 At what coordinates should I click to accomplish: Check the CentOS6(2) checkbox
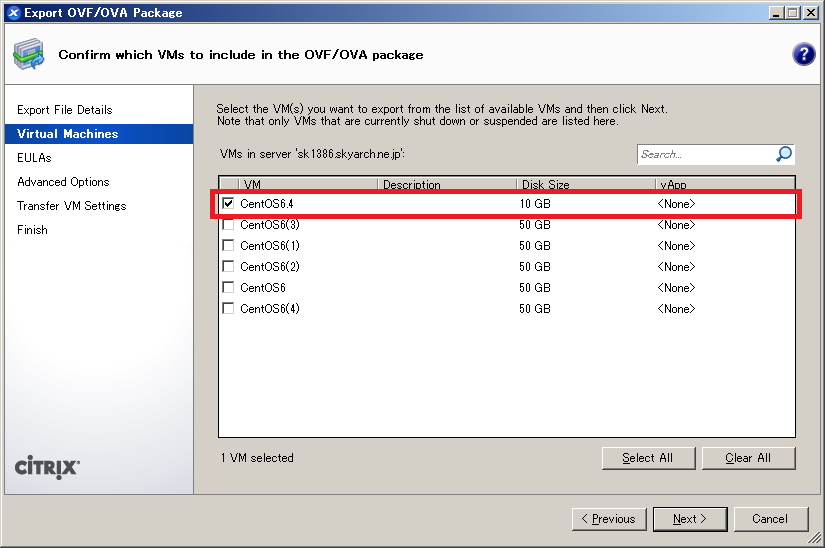coord(228,267)
